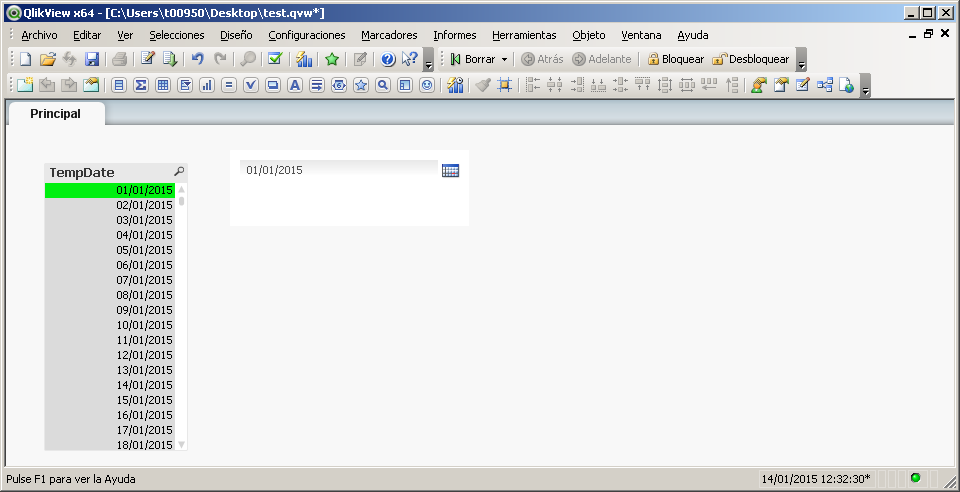
Task: Launch the Time Chart wizard icon
Action: (x=455, y=85)
